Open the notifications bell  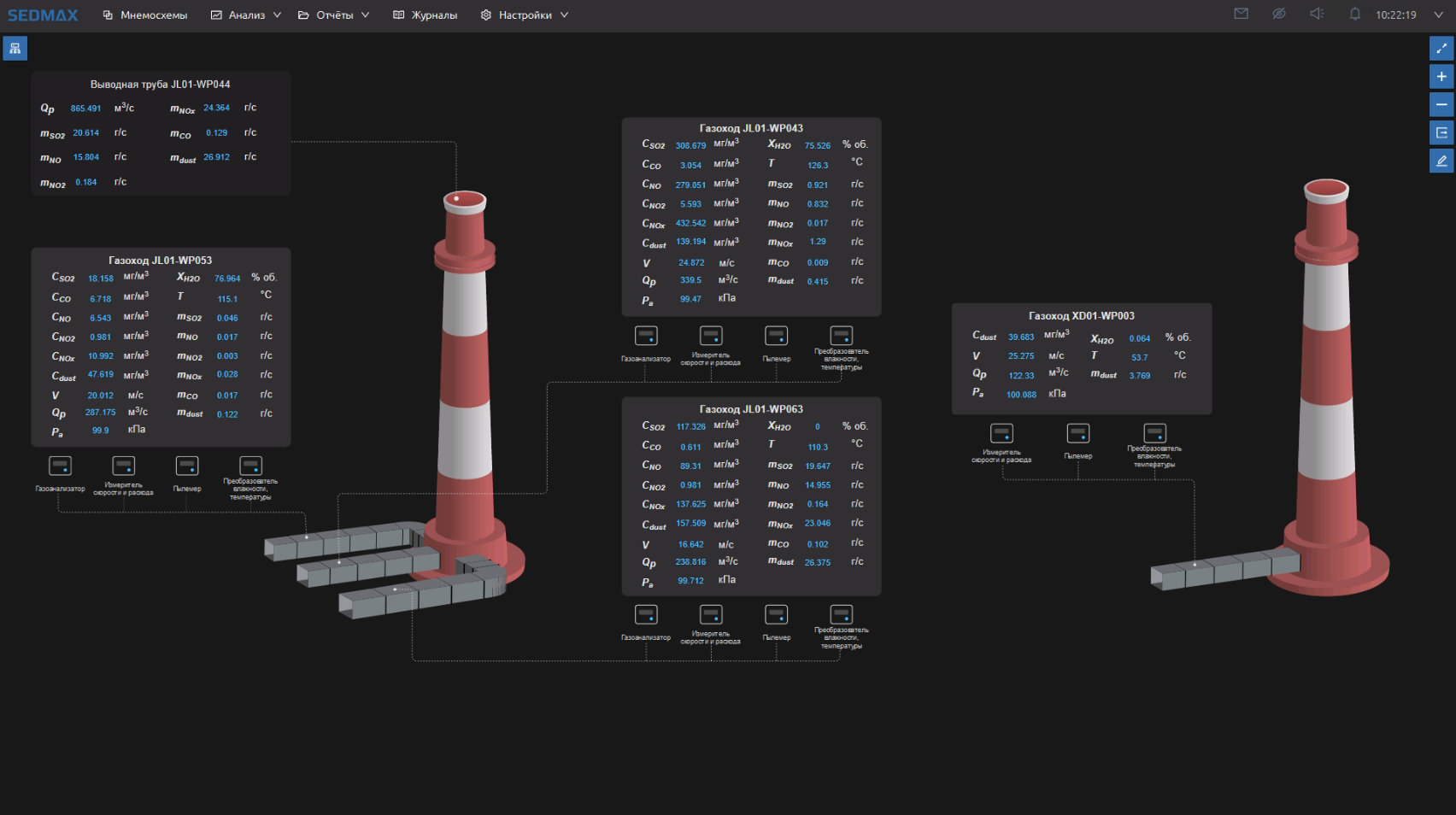(x=1354, y=14)
